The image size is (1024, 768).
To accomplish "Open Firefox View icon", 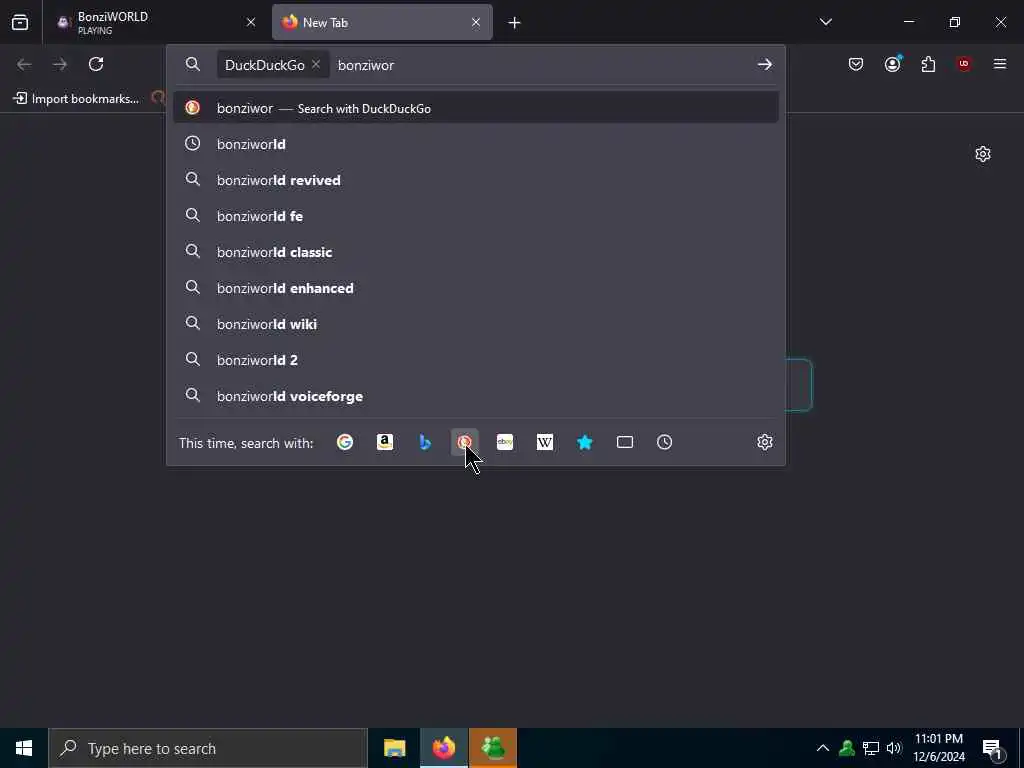I will tap(20, 22).
